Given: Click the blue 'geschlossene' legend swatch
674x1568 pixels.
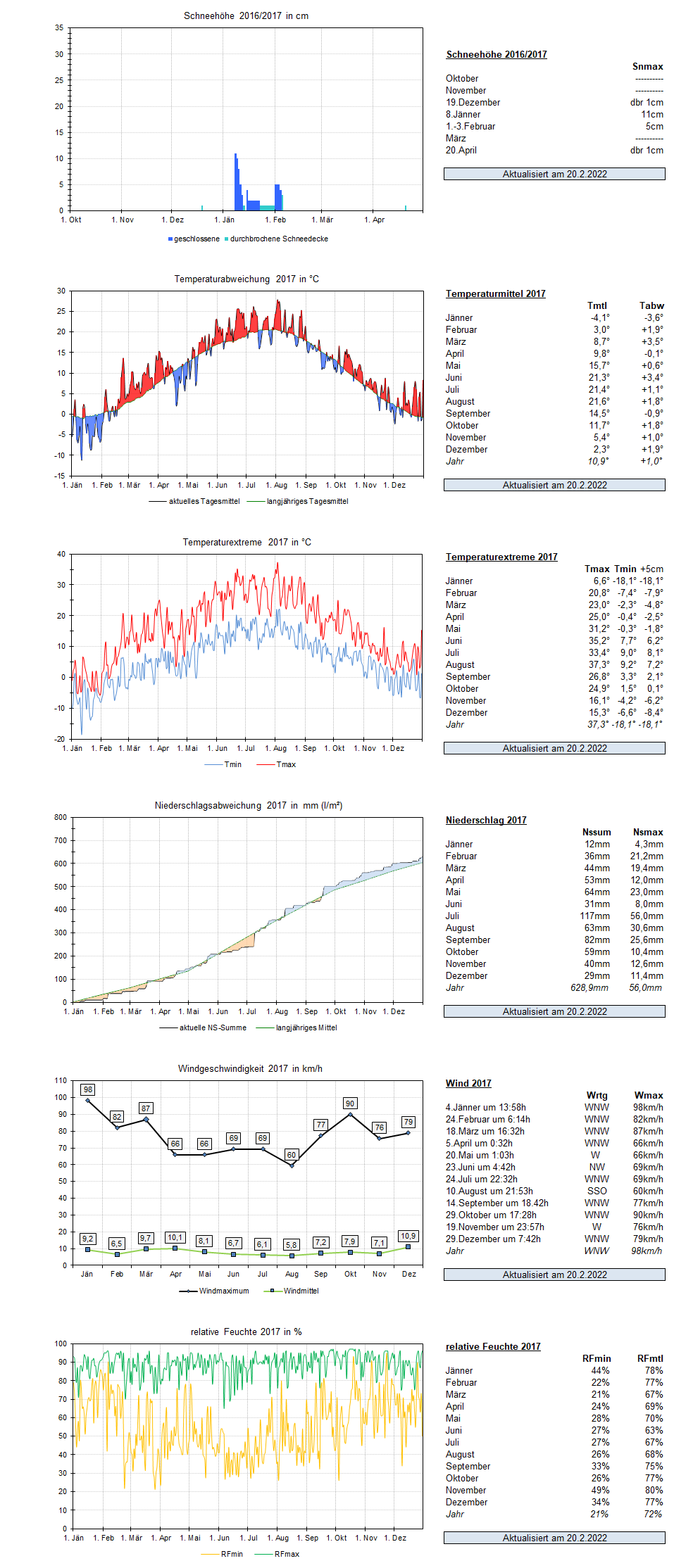Looking at the screenshot, I should [170, 239].
